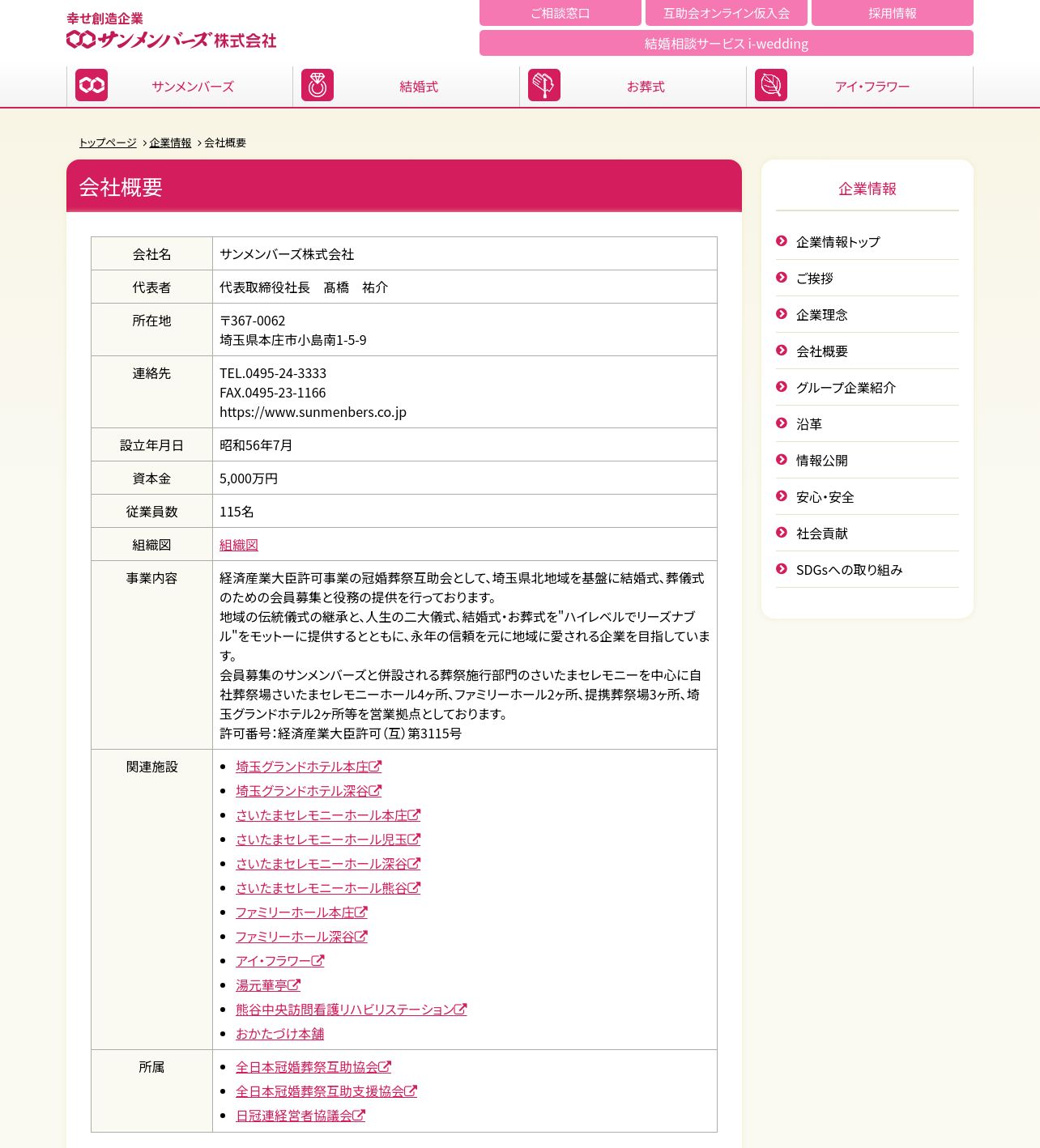Screen dimensions: 1040x1148
Task: Click the ご相談窓口 button
Action: click(560, 13)
